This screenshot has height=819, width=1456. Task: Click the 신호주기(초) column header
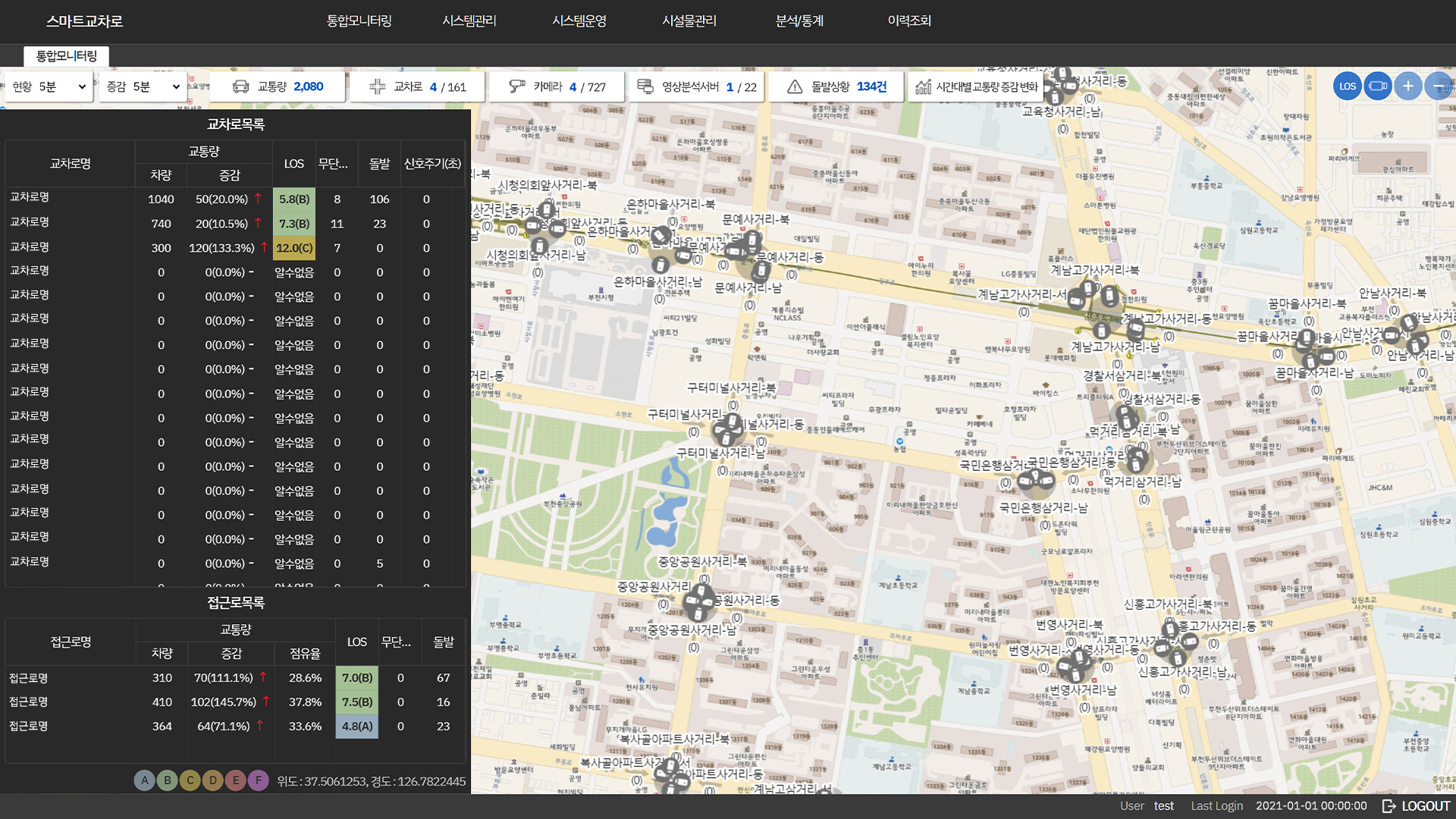pos(432,164)
